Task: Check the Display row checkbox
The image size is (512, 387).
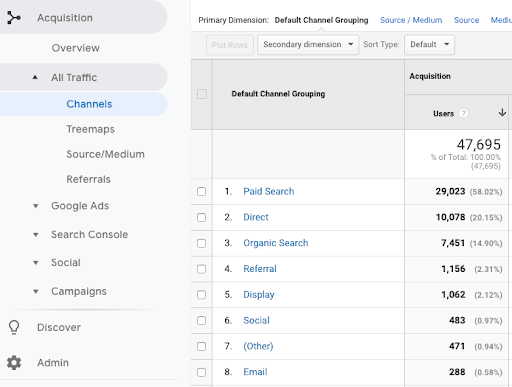Action: pos(201,295)
